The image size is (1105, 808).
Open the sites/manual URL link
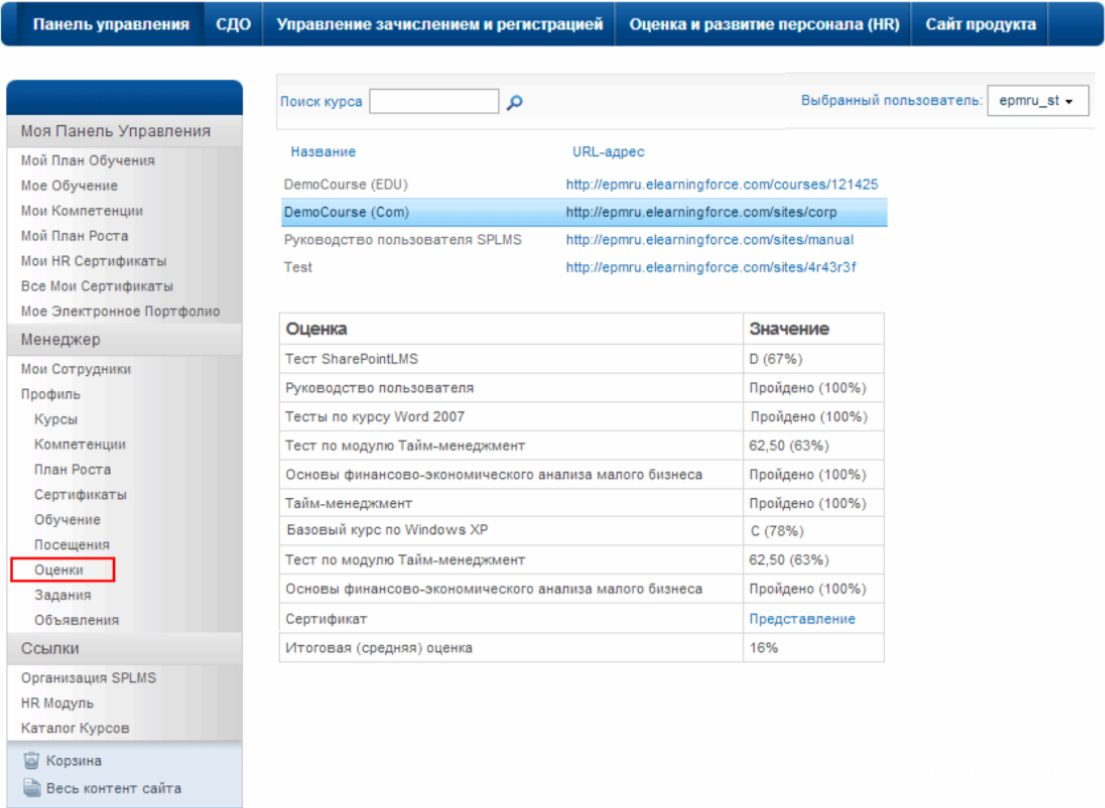point(710,240)
